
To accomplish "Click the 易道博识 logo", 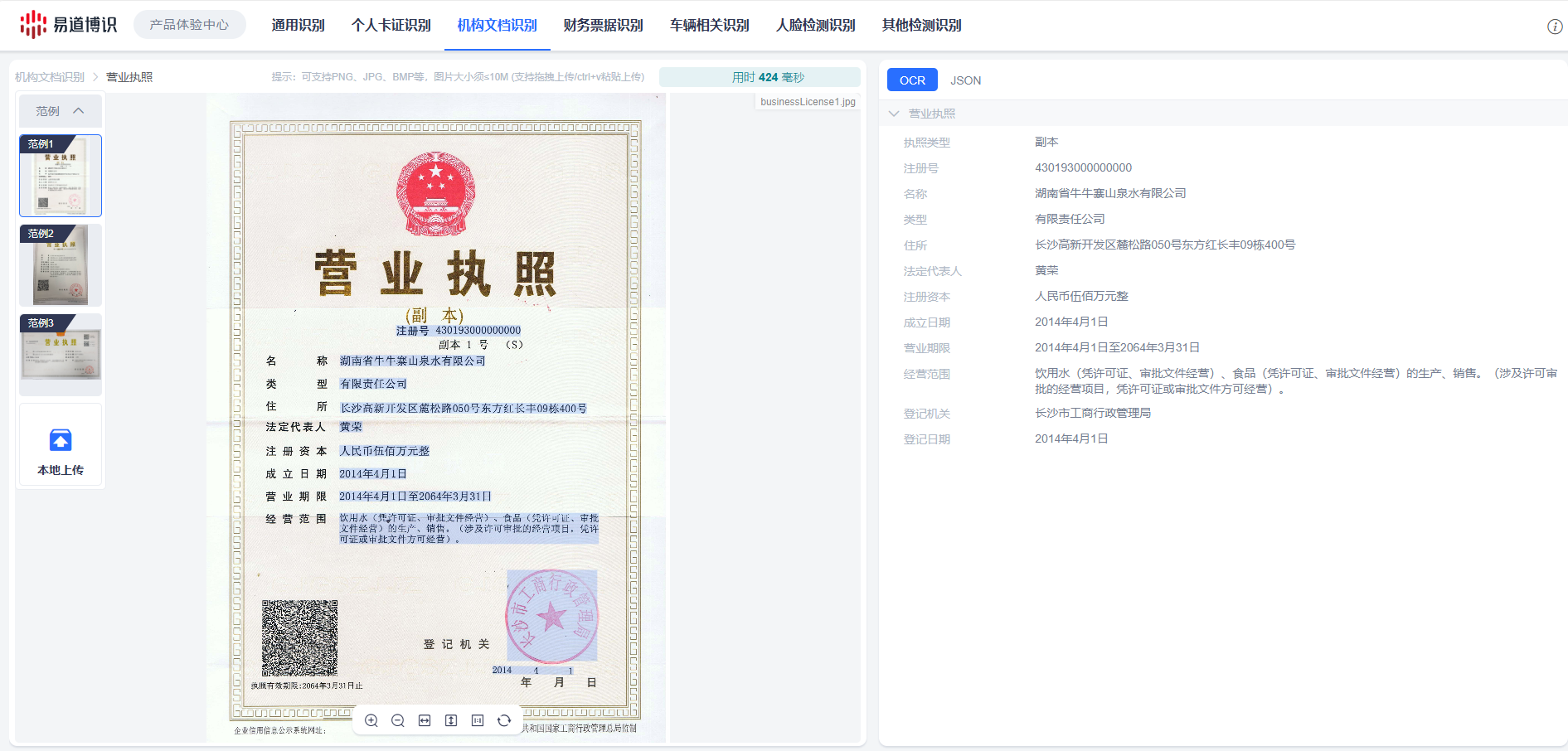I will coord(68,25).
